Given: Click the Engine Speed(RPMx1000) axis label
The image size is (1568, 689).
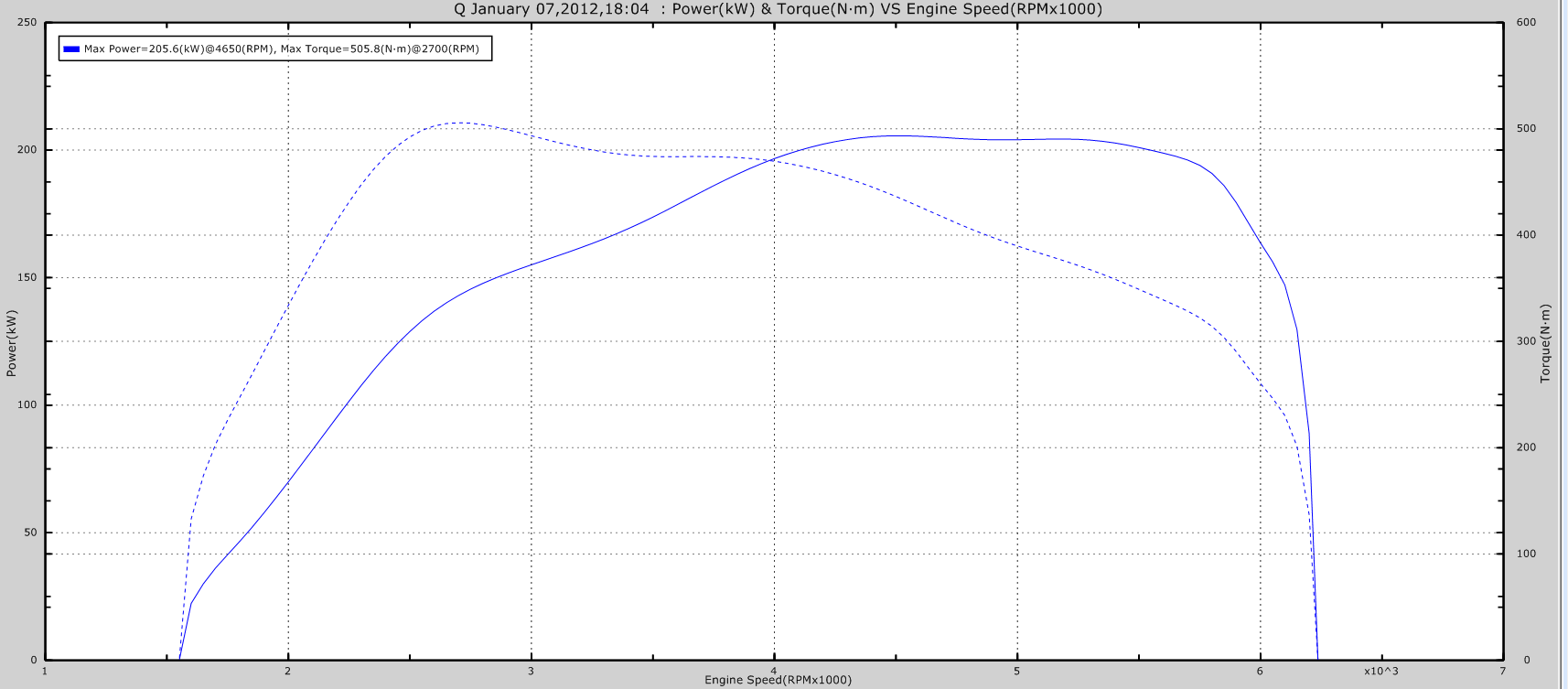Looking at the screenshot, I should 778,680.
